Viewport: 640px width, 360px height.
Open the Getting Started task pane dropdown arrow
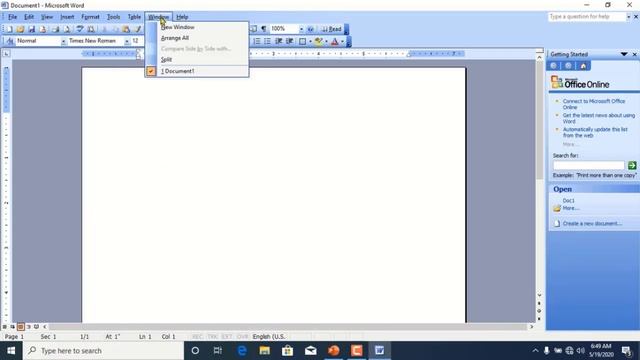(x=624, y=54)
